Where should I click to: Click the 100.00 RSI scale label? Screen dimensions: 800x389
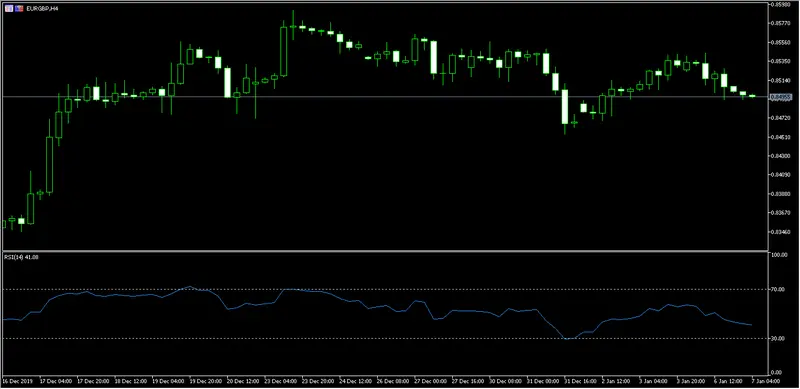tap(781, 254)
